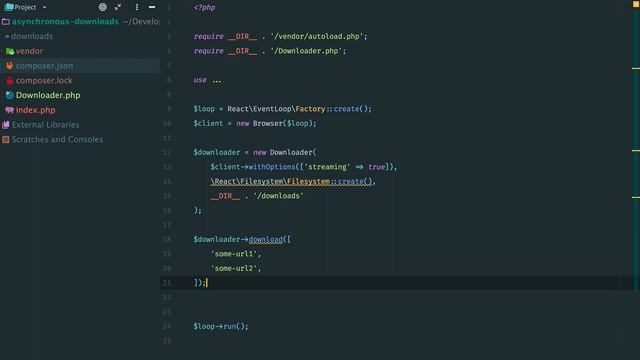Open Scratches and Consoles

click(57, 139)
